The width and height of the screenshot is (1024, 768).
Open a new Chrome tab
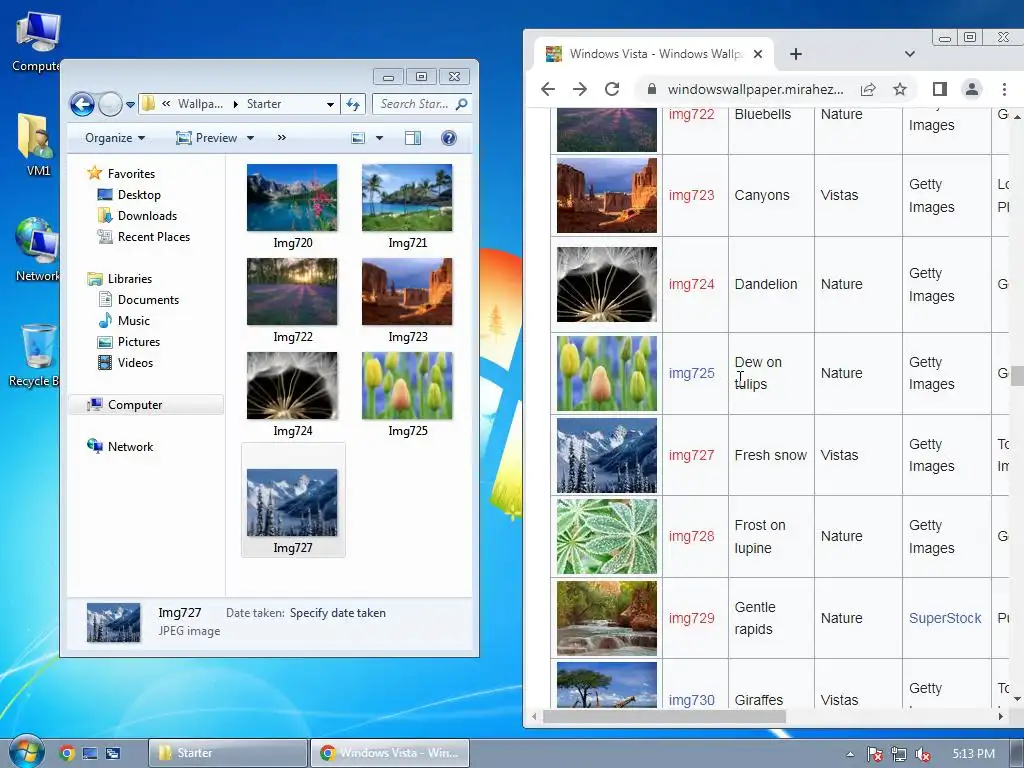(795, 54)
